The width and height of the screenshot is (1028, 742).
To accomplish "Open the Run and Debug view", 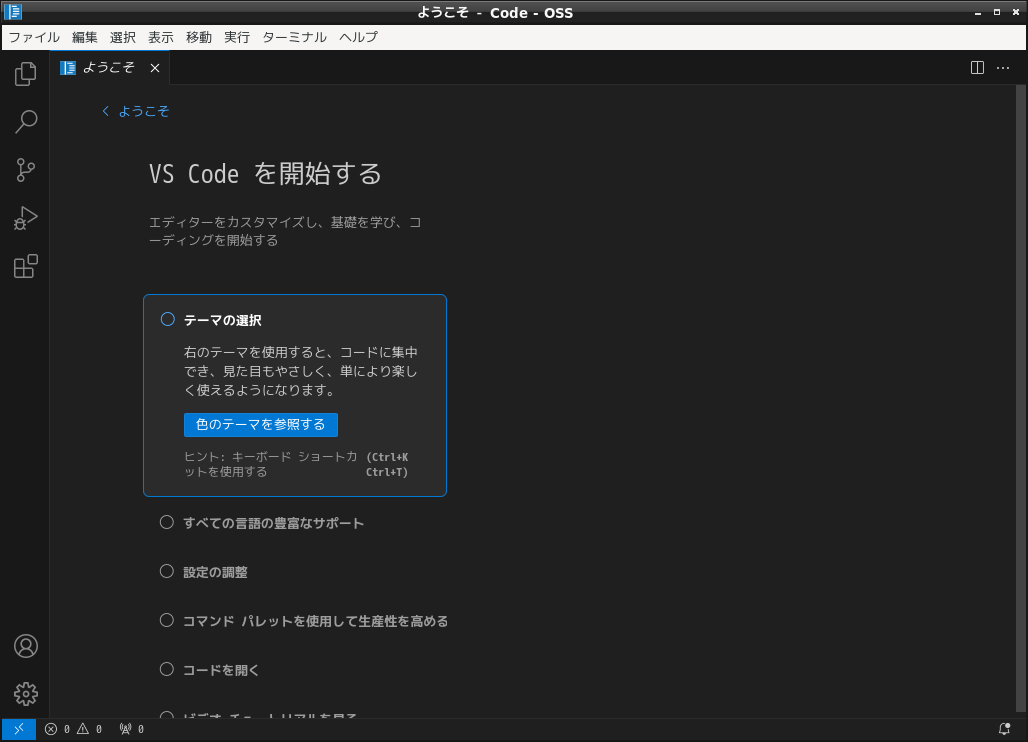I will 26,218.
